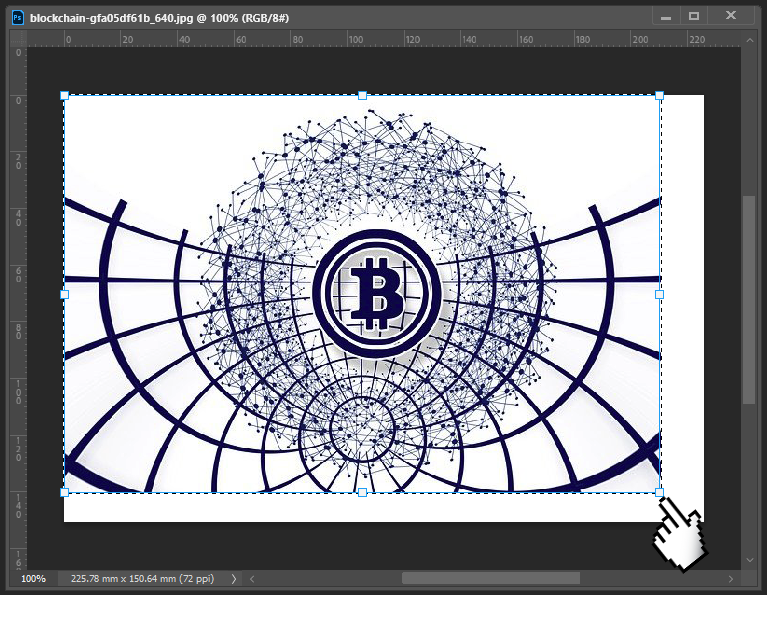Viewport: 767px width, 618px height.
Task: Minimize the document window
Action: click(x=665, y=17)
